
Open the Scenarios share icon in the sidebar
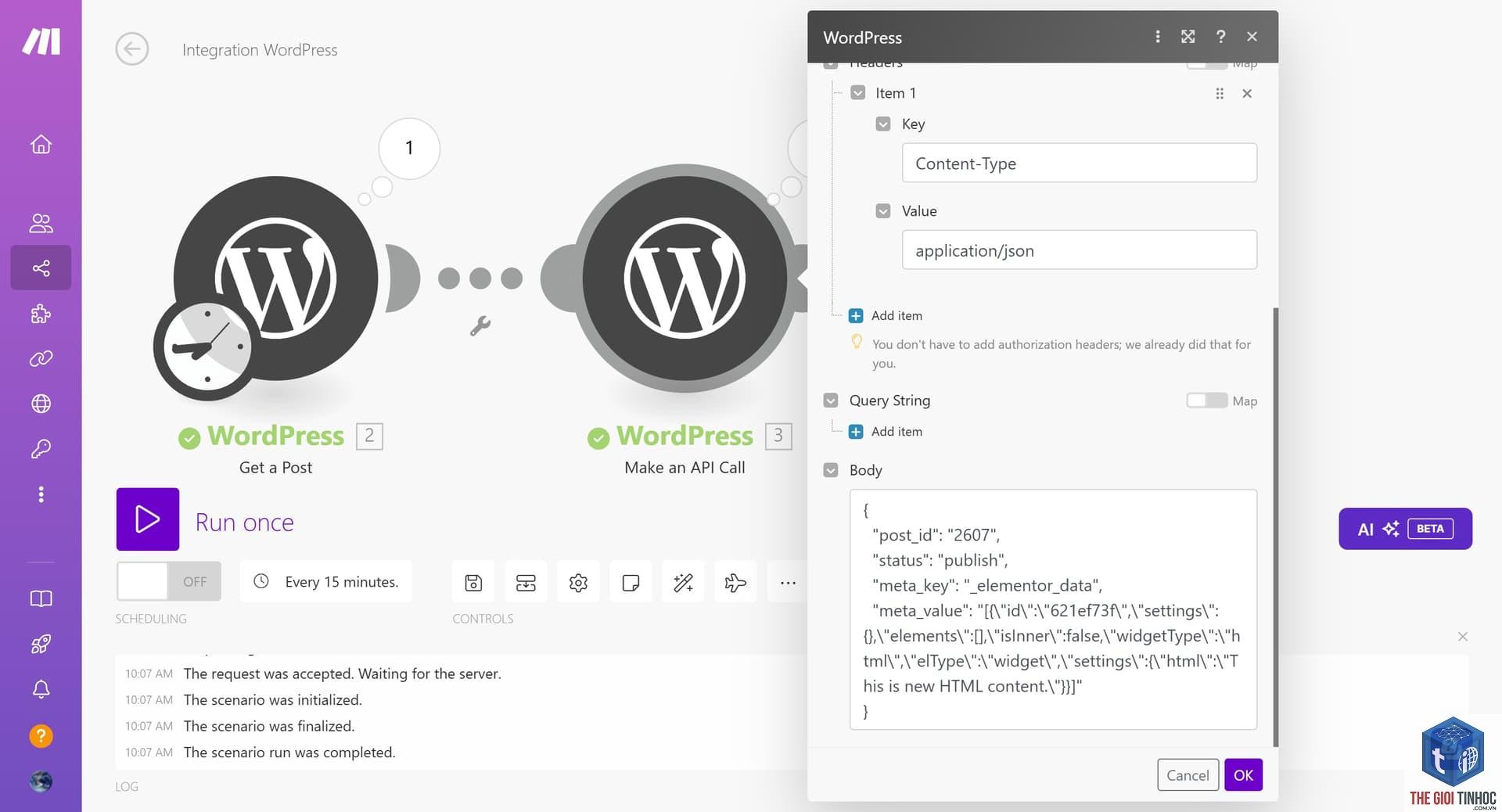(41, 268)
